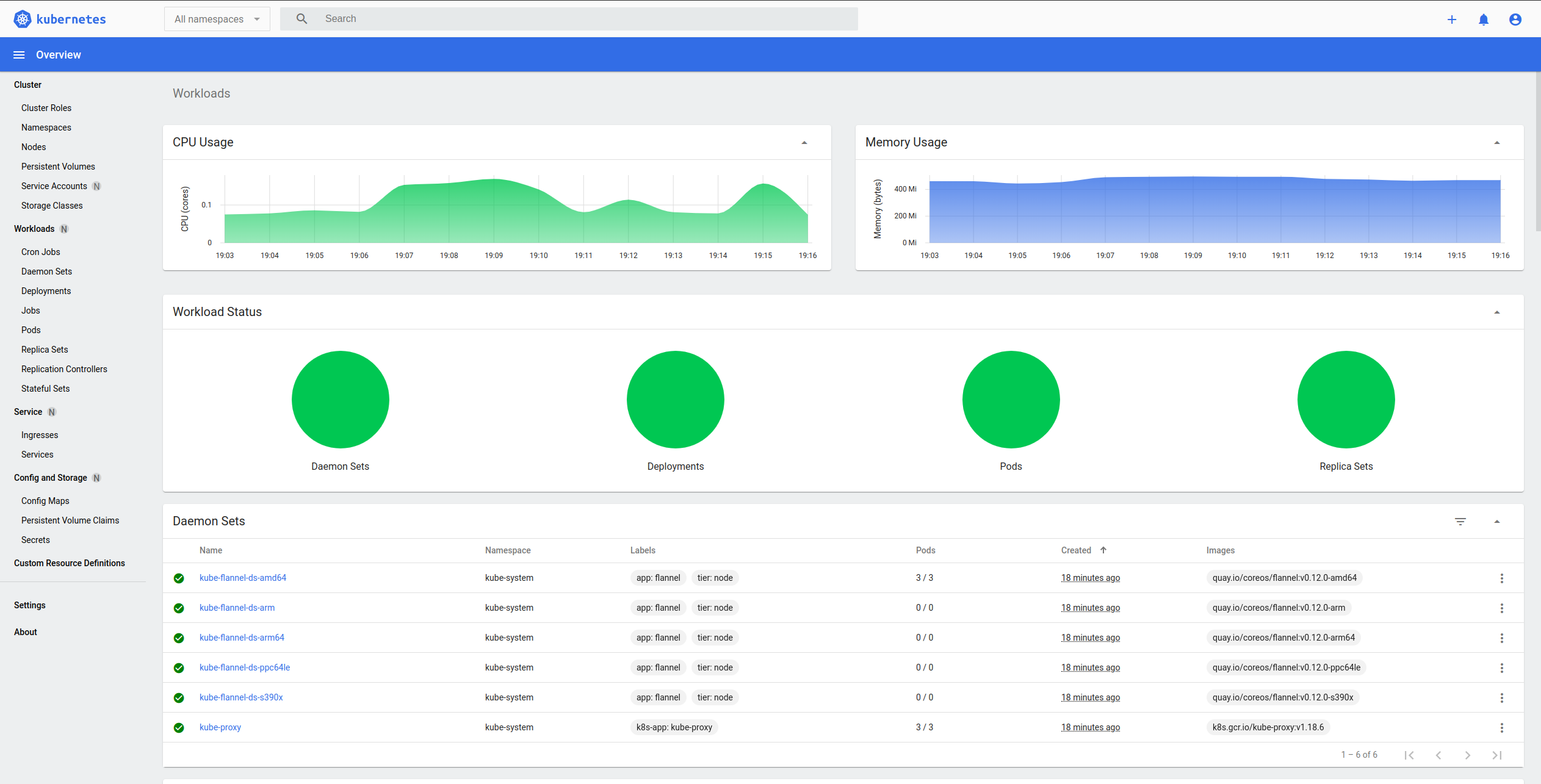Sort by Created column arrow

click(x=1103, y=550)
